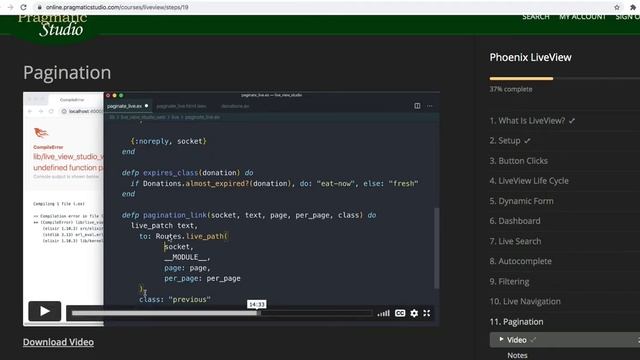Image resolution: width=640 pixels, height=360 pixels.
Task: Enter fullscreen with the expand icon
Action: click(x=427, y=313)
